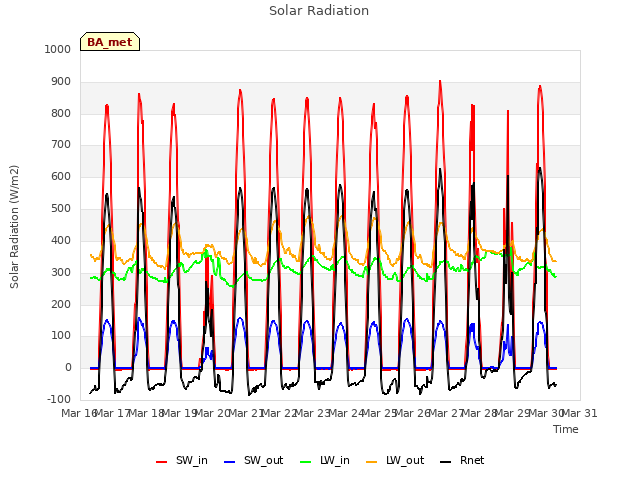
Task: Click the Mar 24 x-axis label
Action: [346, 413]
